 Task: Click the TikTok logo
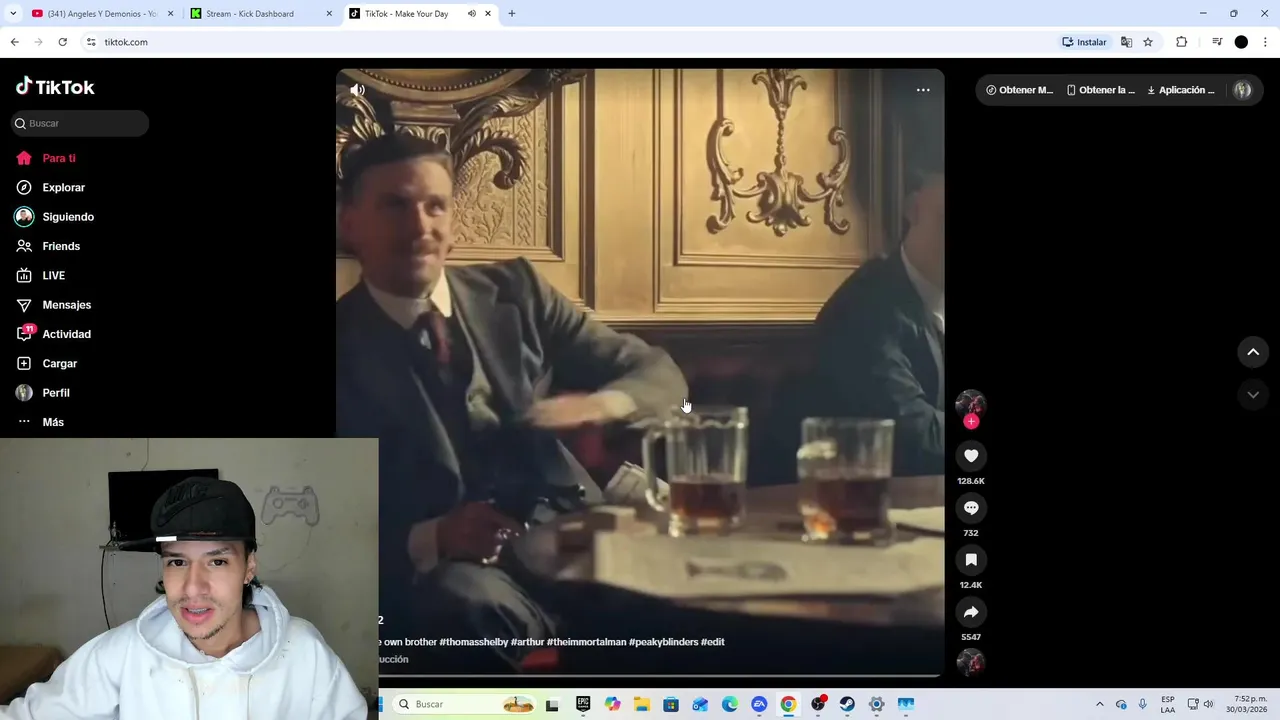click(55, 87)
